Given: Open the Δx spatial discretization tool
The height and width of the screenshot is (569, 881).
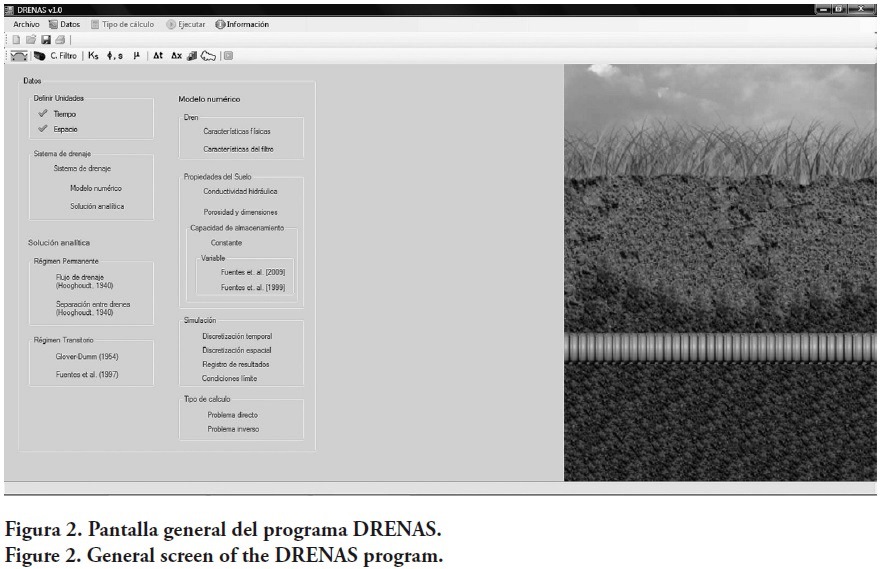Looking at the screenshot, I should coord(176,56).
